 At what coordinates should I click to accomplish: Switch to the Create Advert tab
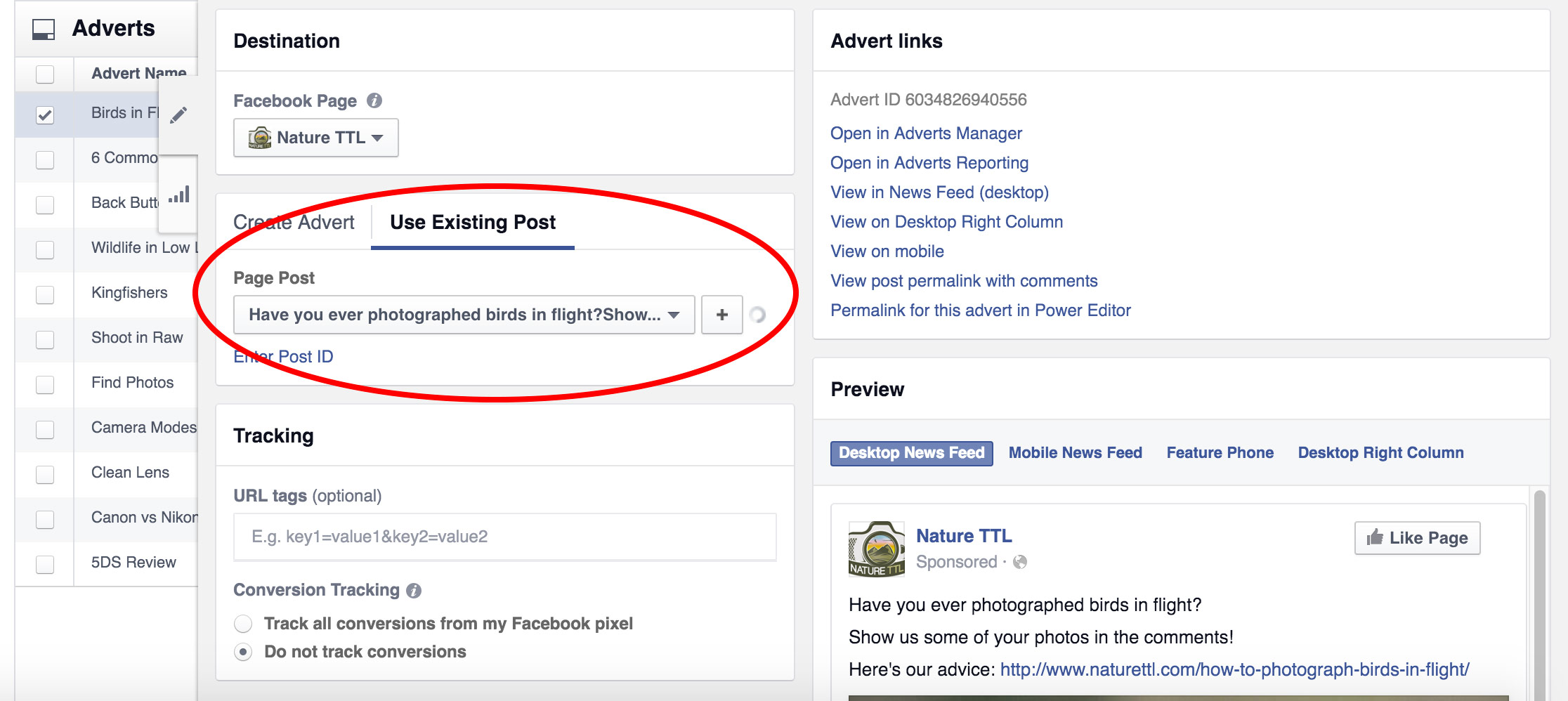[294, 222]
